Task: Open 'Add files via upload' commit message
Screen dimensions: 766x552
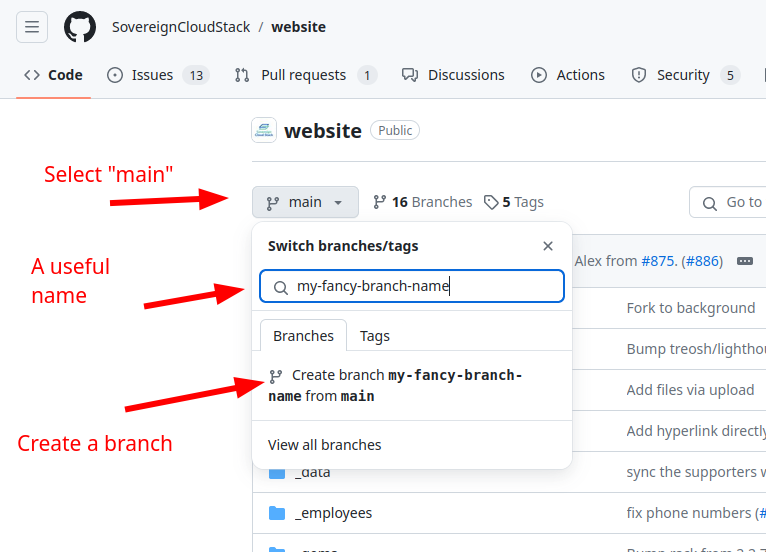Action: pos(690,390)
